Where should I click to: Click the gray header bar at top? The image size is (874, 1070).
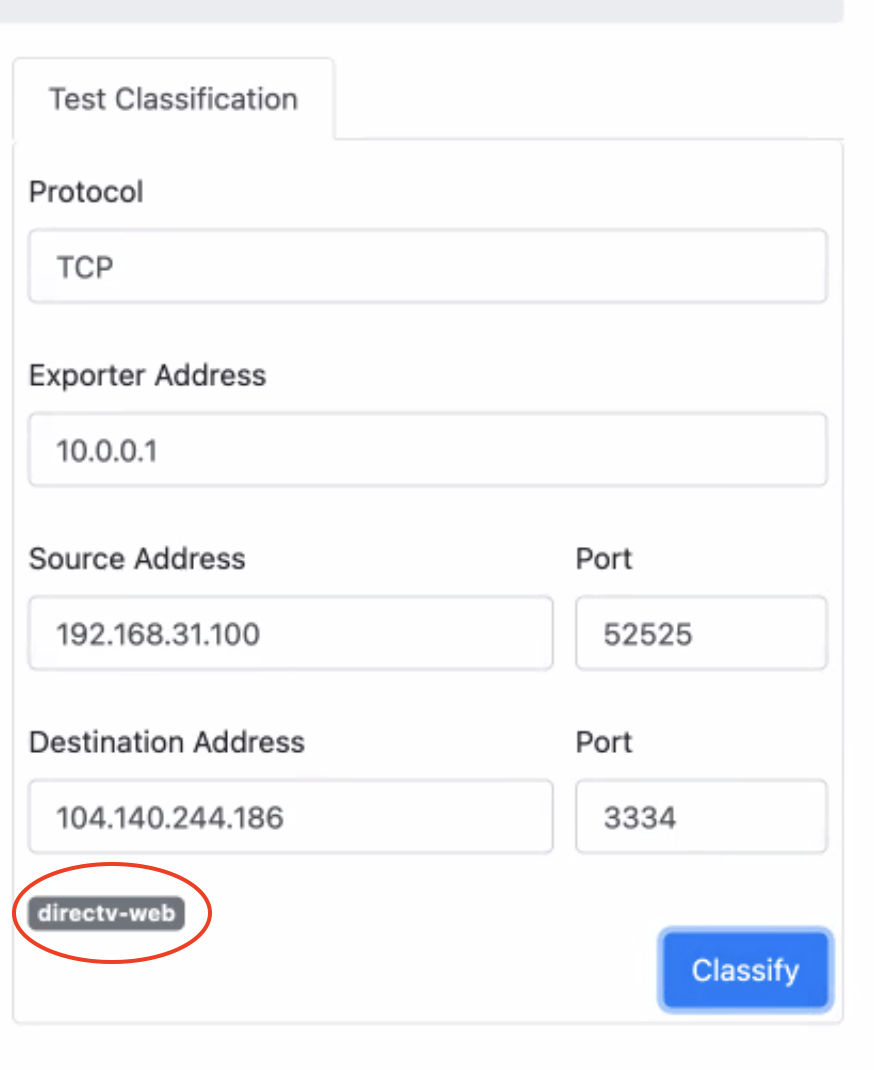pos(420,10)
